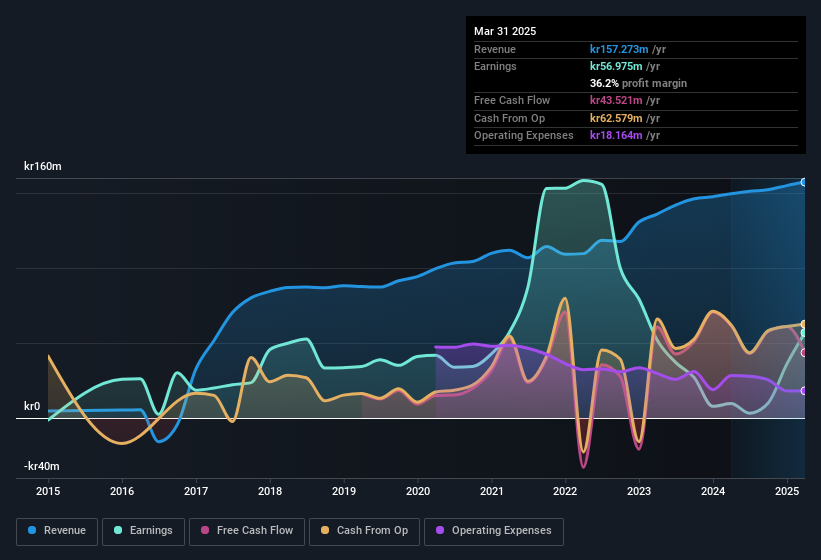Screen dimensions: 821x560
Task: Click the orange Cash From Op end marker
Action: [804, 324]
